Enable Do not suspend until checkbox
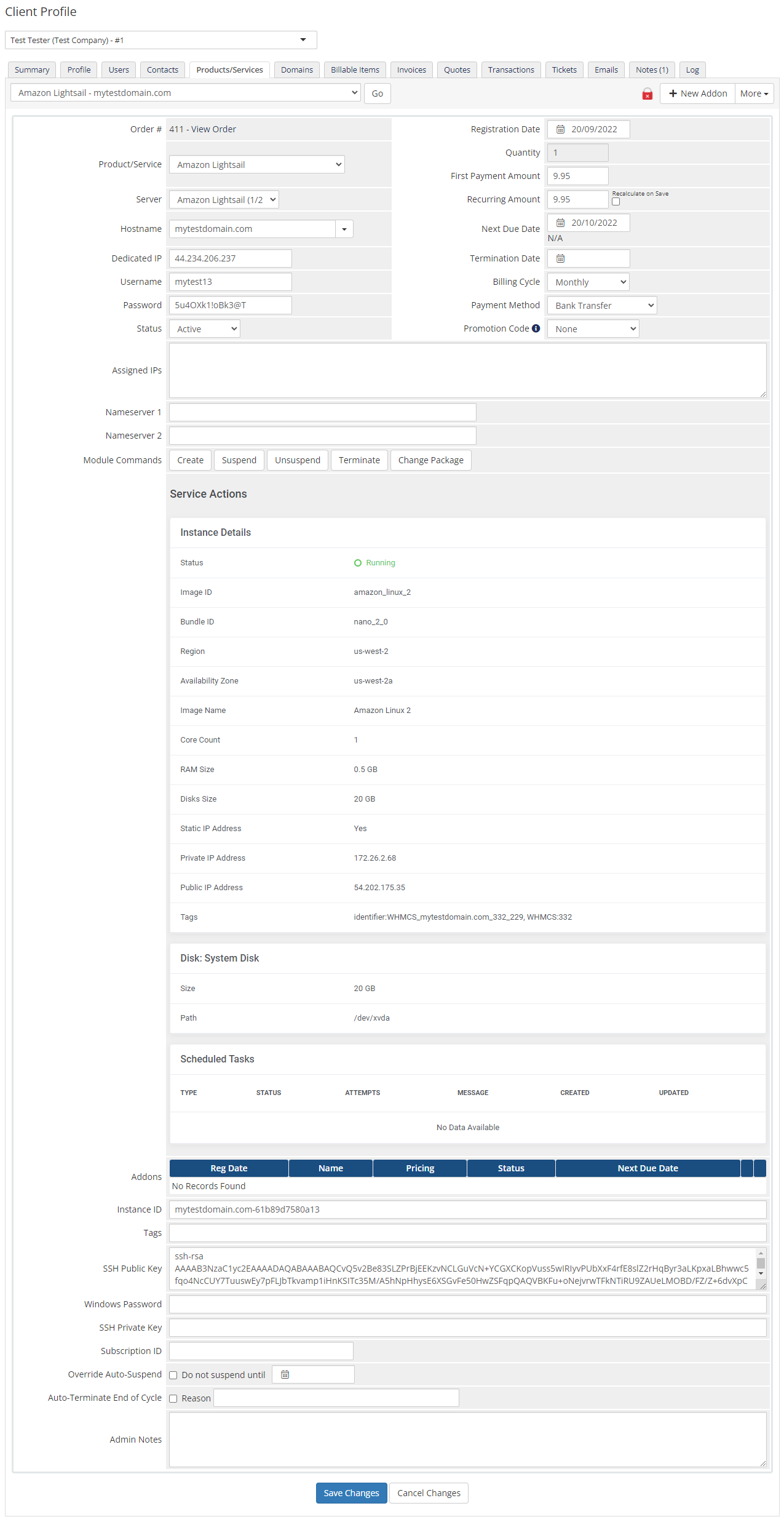 173,1375
